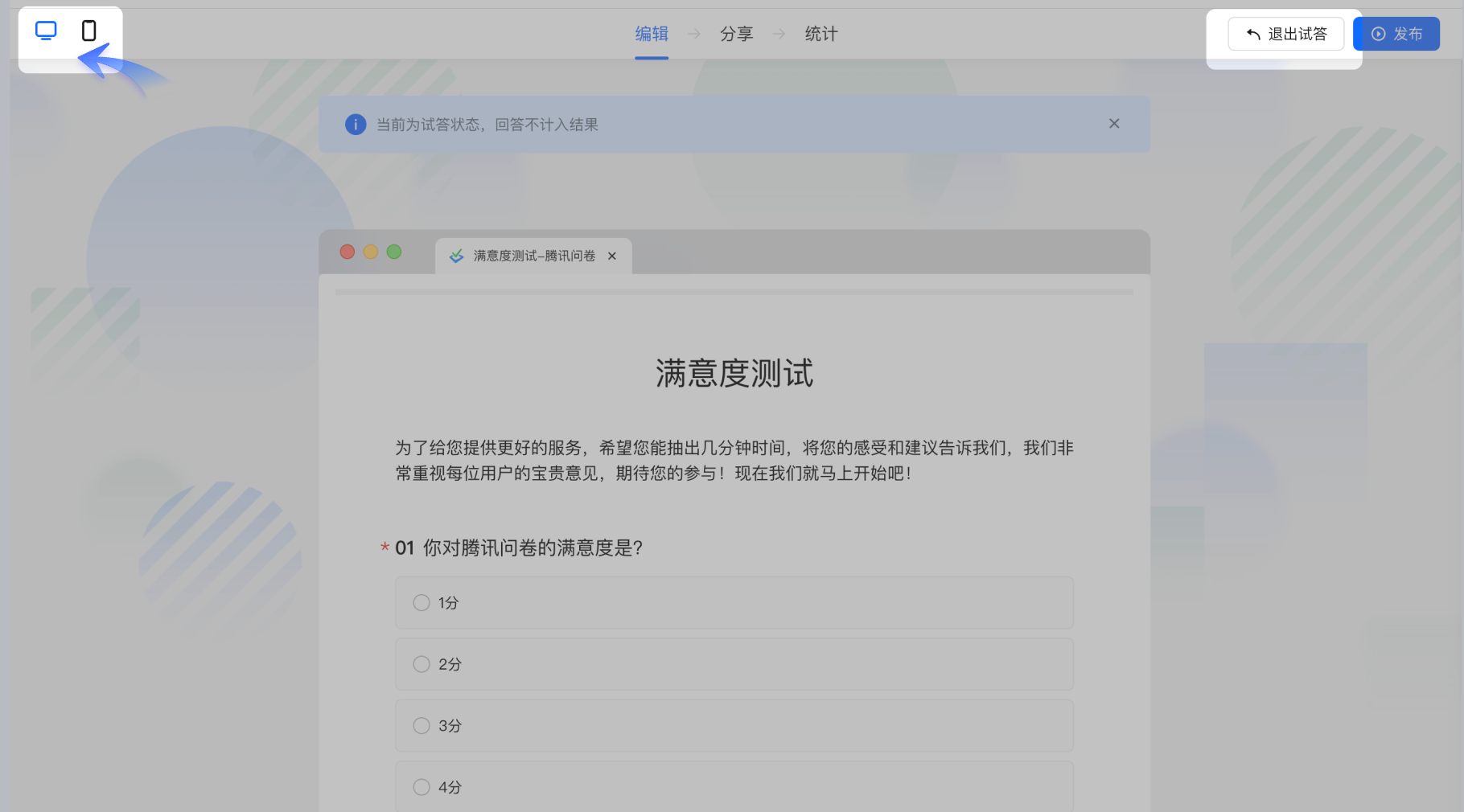Click the survey title 满意度测试
The width and height of the screenshot is (1464, 812).
[x=734, y=374]
